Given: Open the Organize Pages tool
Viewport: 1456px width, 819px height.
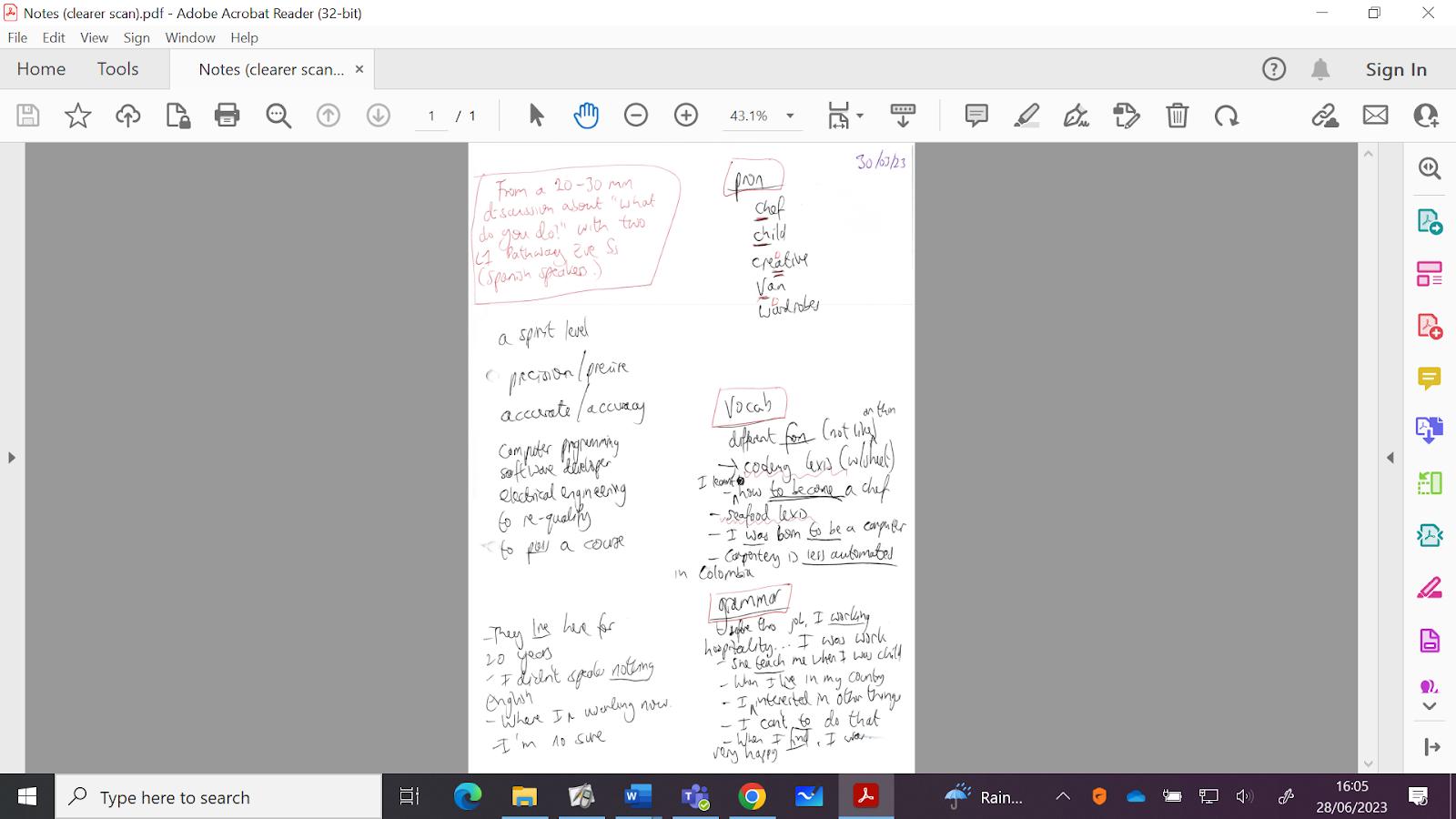Looking at the screenshot, I should [1430, 273].
